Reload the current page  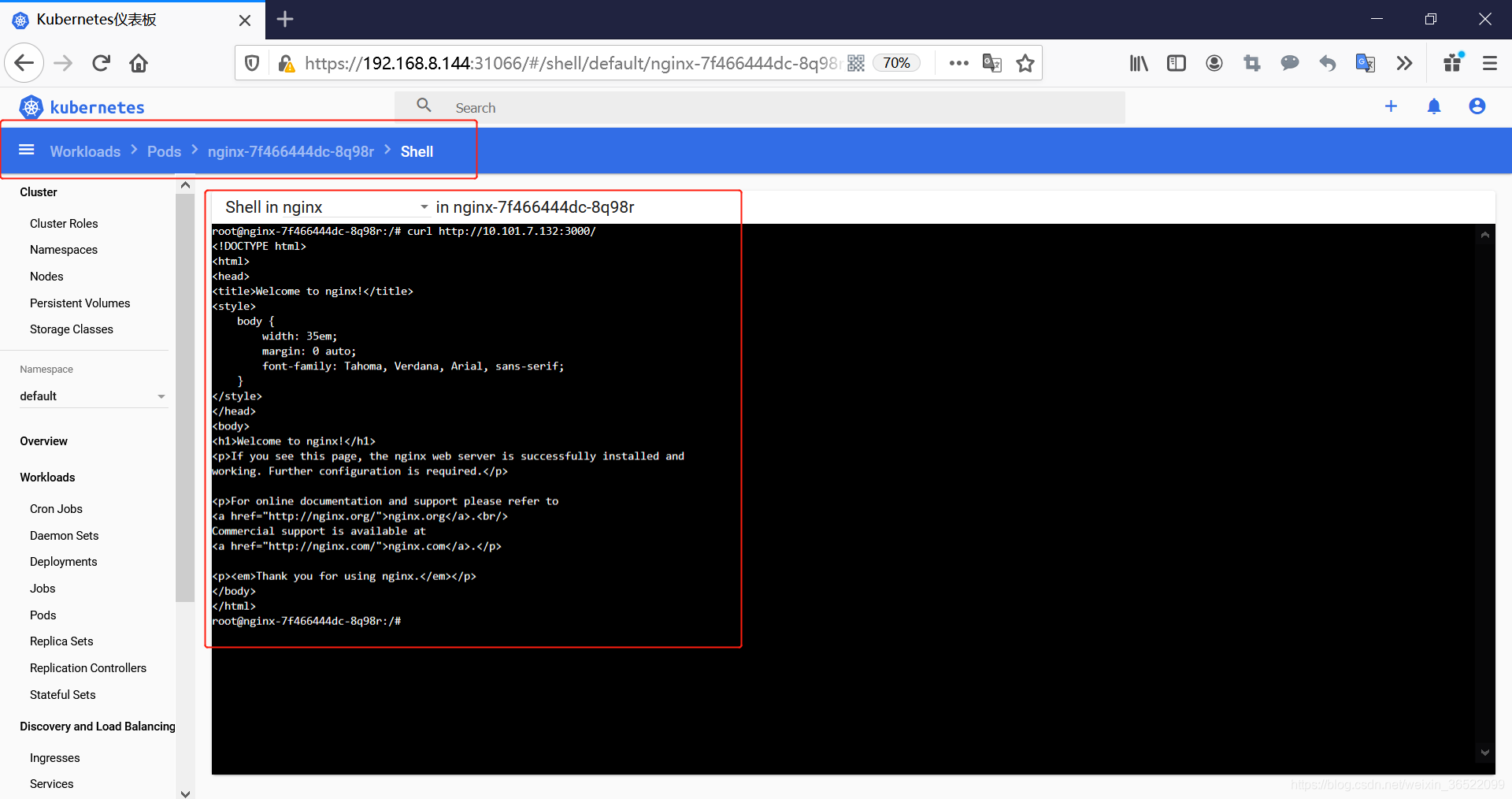(101, 63)
